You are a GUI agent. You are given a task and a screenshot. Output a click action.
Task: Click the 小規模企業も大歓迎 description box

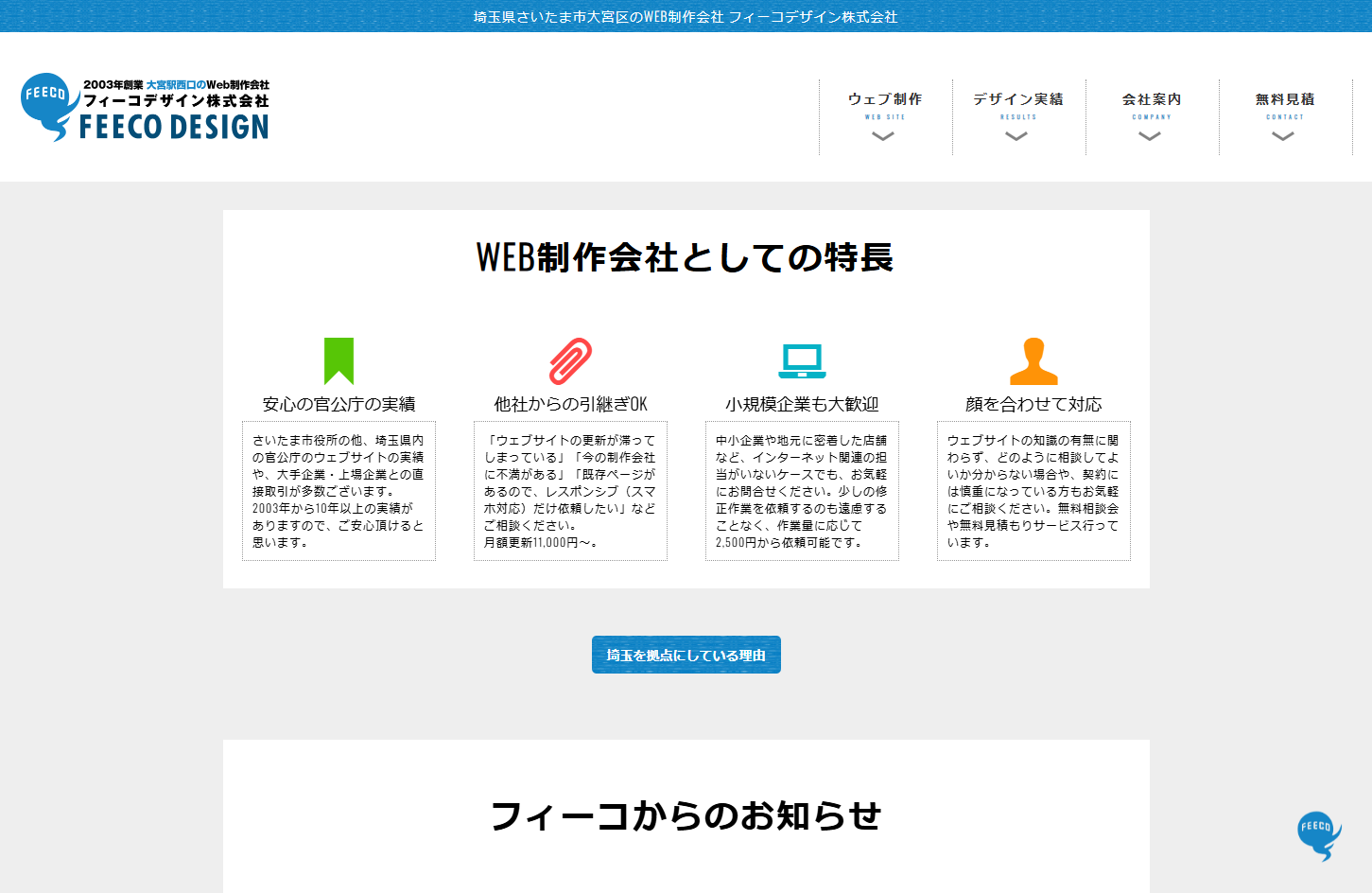click(802, 491)
